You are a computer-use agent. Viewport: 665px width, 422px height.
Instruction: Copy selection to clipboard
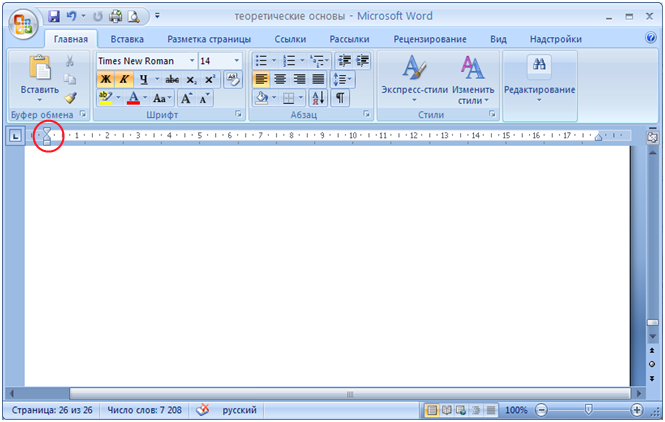point(70,79)
